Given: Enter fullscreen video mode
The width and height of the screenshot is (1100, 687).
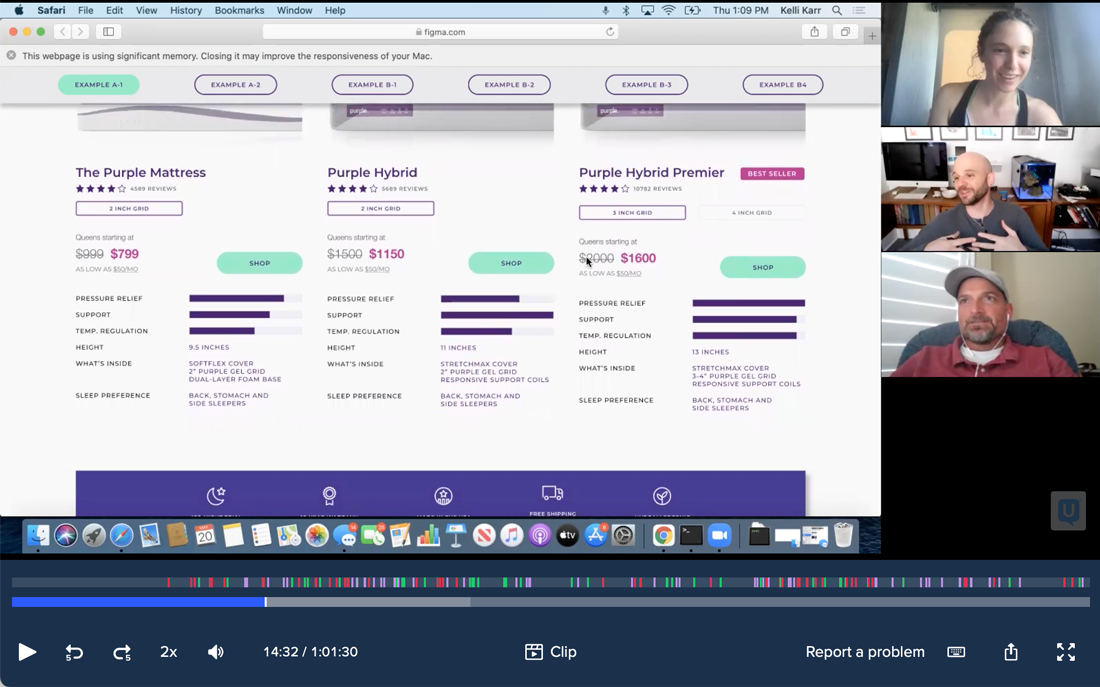Looking at the screenshot, I should [1066, 652].
